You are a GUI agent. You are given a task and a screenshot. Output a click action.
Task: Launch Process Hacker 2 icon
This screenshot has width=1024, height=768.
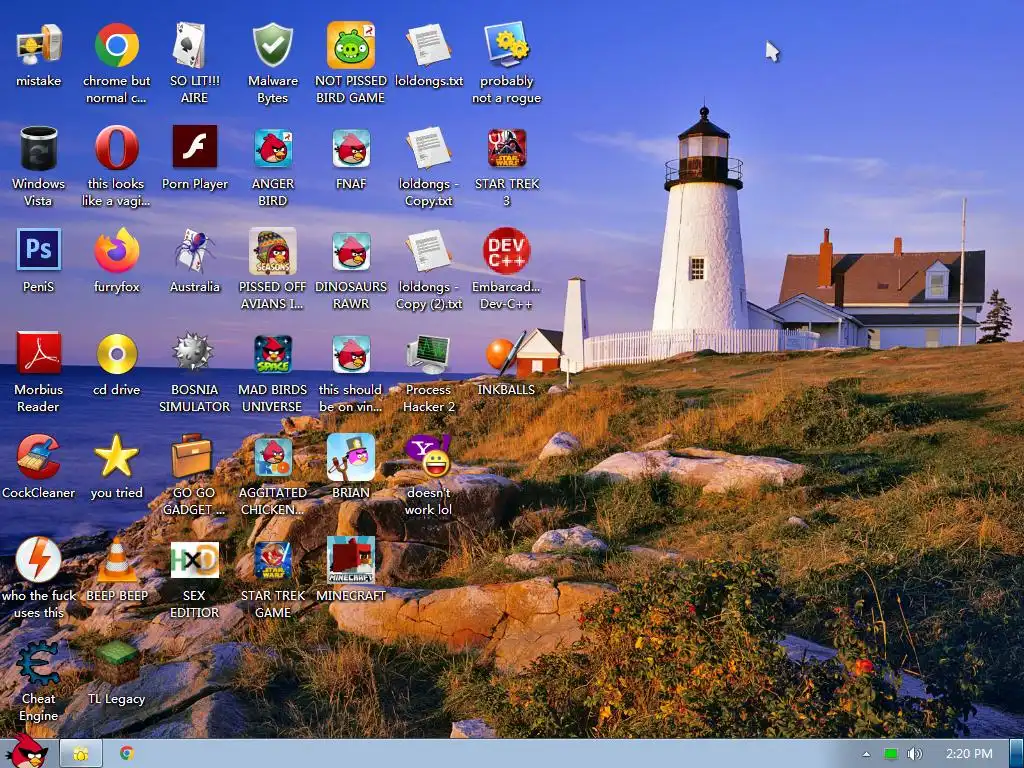tap(428, 354)
